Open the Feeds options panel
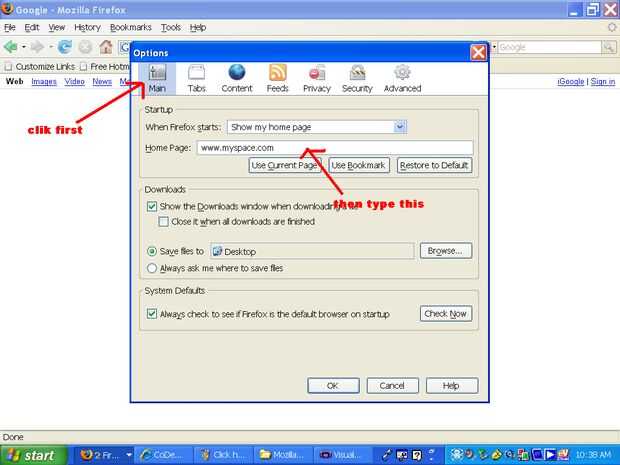 [278, 79]
